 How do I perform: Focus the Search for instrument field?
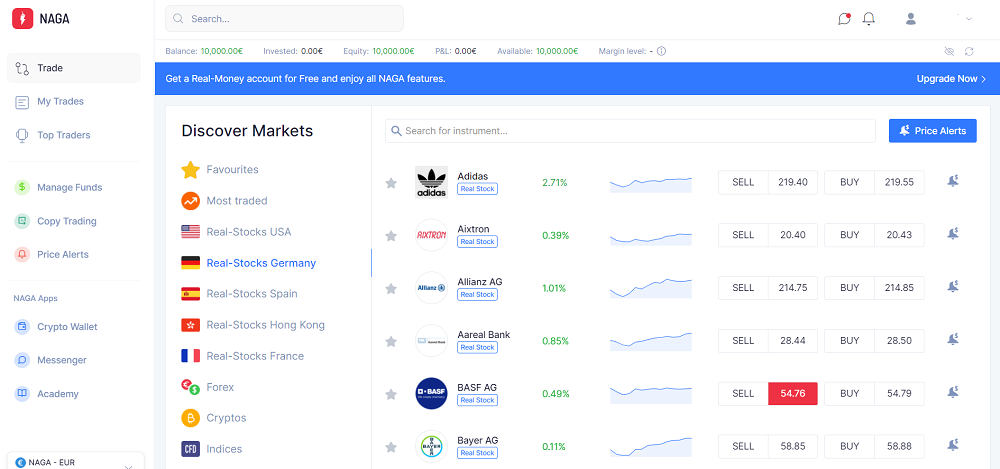(630, 131)
